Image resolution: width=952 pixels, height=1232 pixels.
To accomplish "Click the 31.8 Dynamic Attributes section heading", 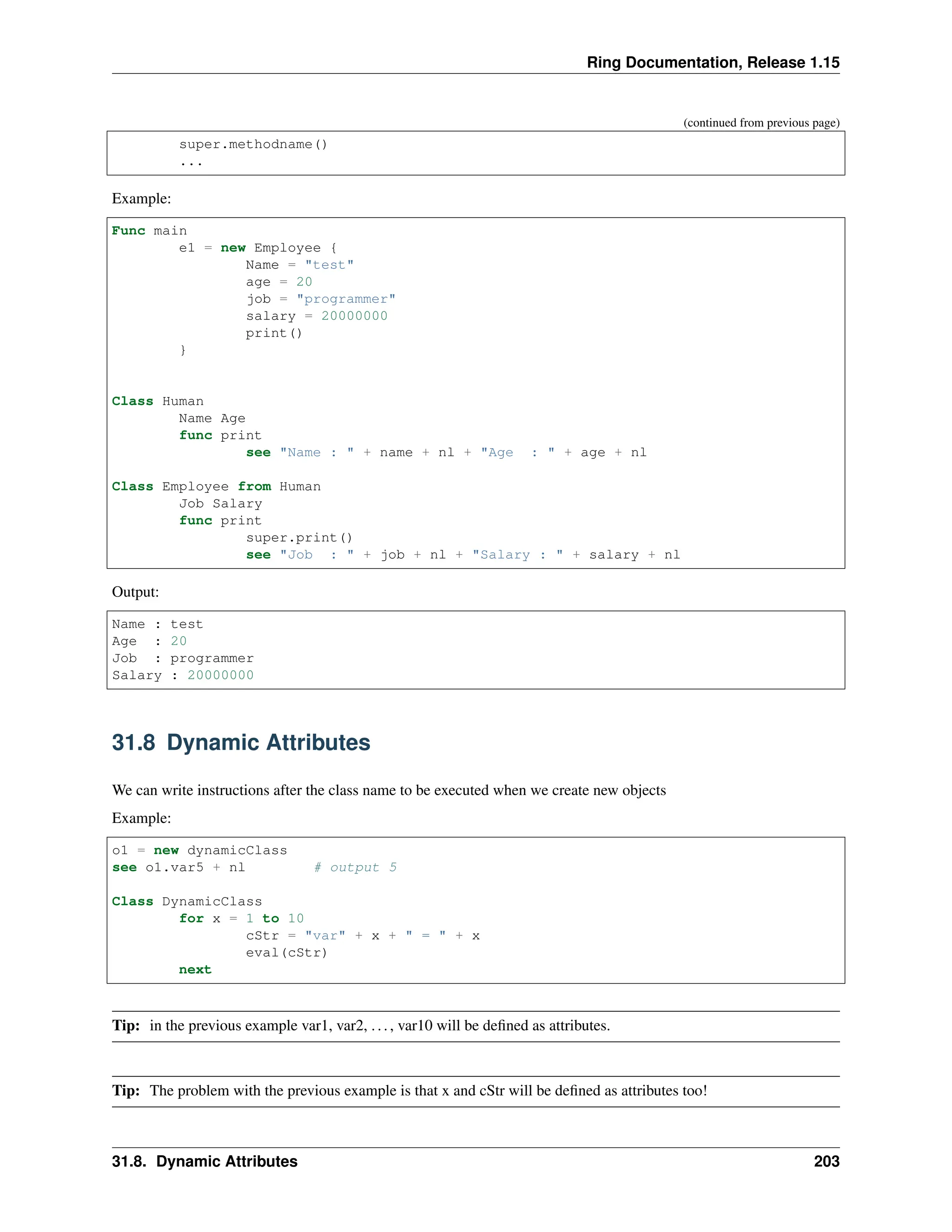I will click(x=241, y=742).
